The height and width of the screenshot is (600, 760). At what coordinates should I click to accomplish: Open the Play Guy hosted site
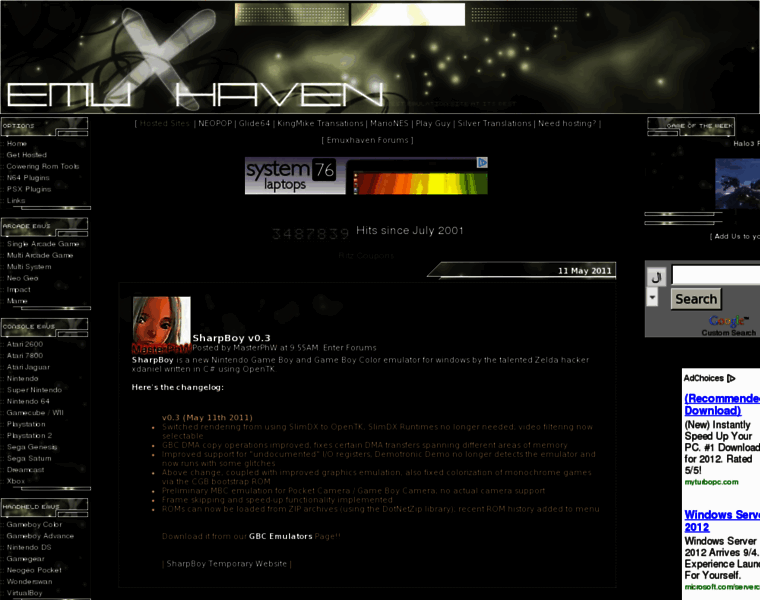coord(433,124)
